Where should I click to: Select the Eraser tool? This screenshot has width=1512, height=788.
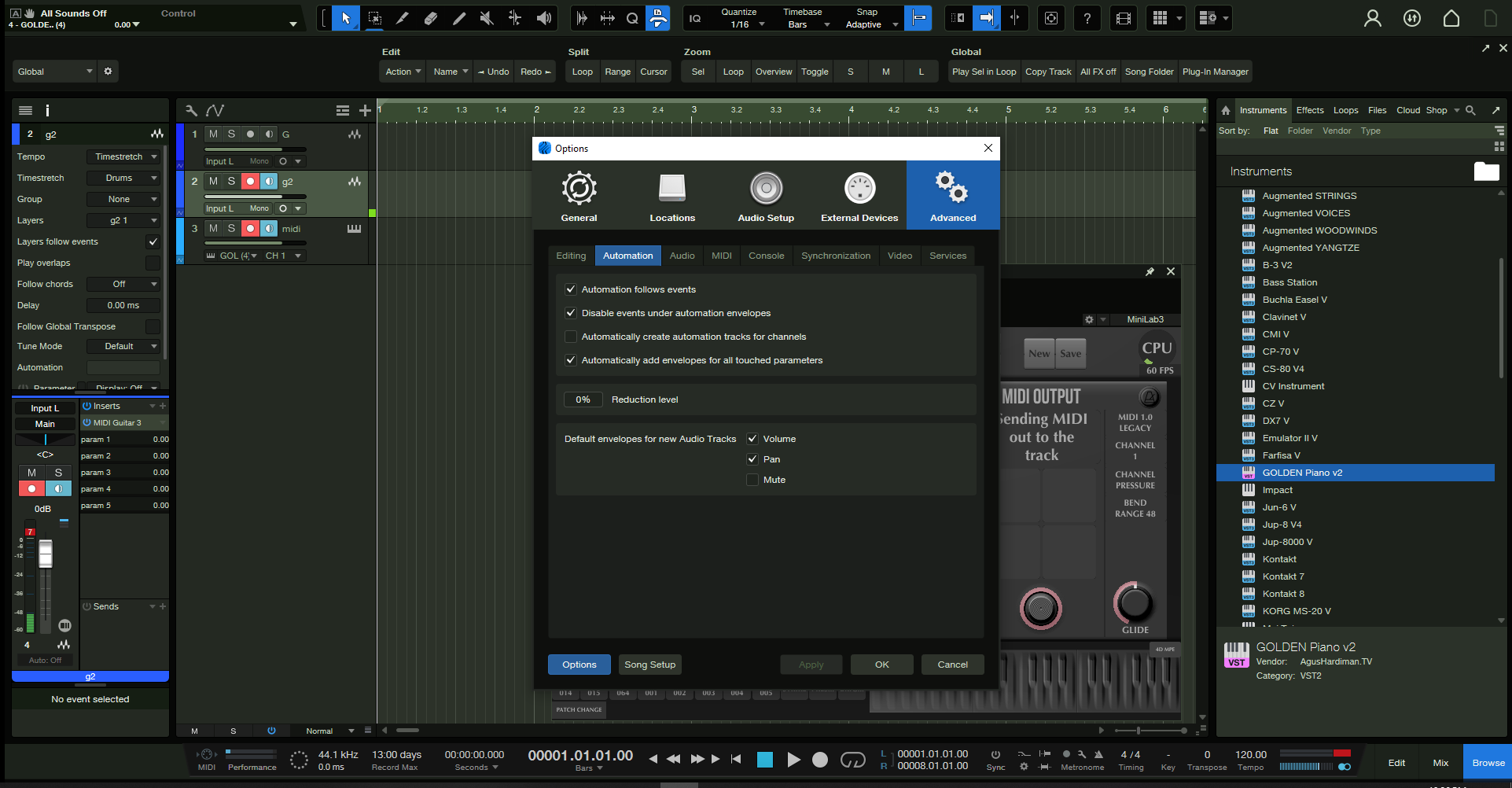coord(430,18)
